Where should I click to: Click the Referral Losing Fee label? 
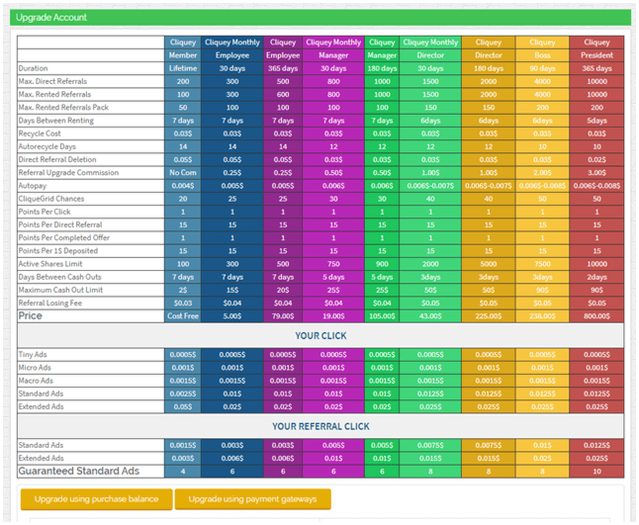[50, 303]
